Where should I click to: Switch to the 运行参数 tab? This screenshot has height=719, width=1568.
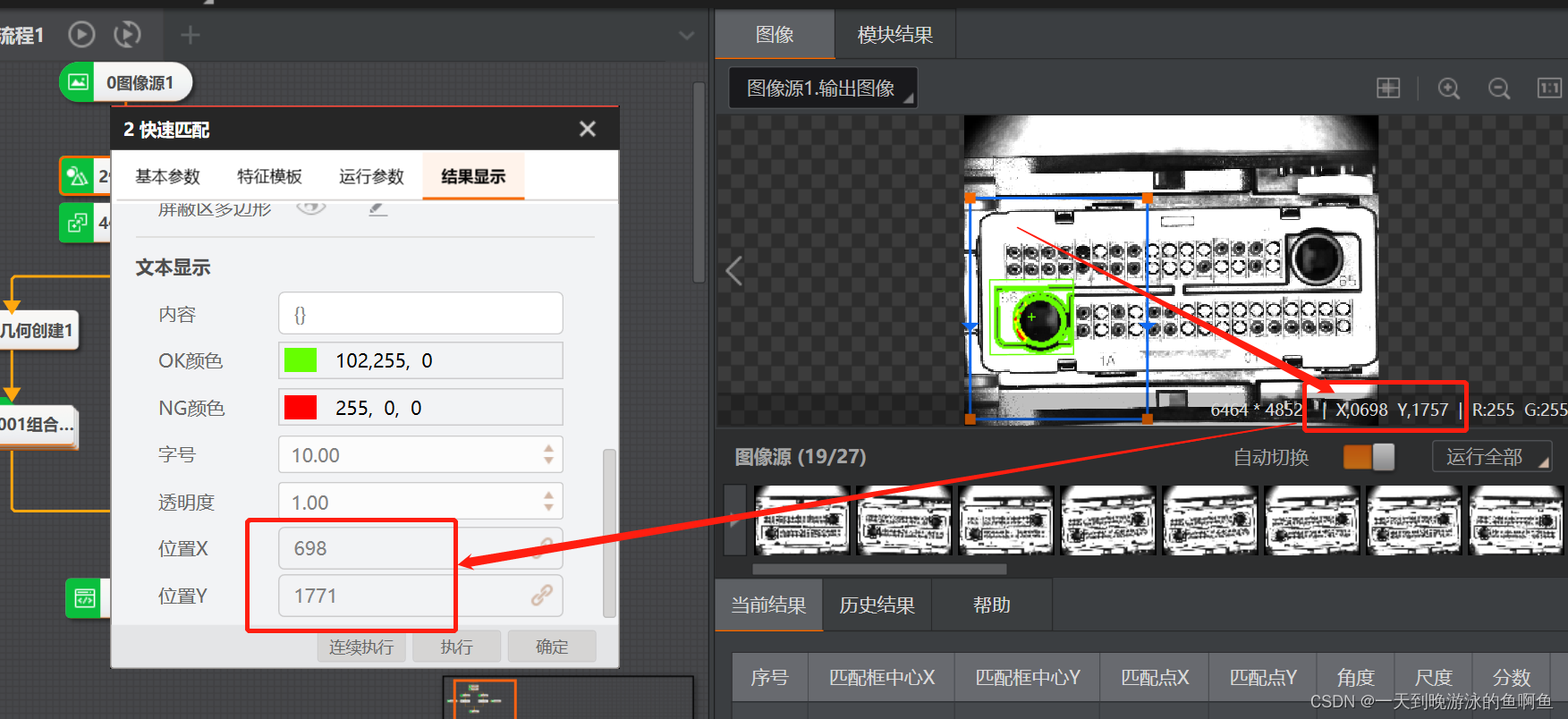[x=371, y=176]
